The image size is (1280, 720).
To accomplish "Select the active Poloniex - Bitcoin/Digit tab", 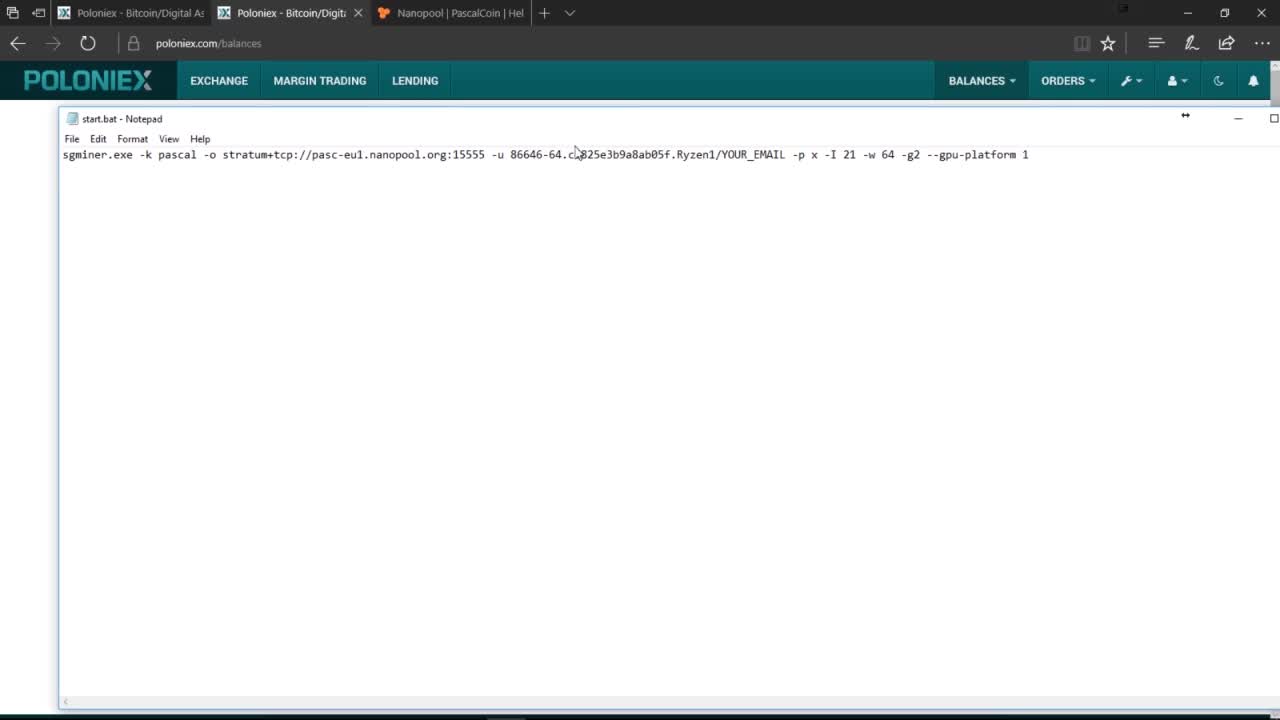I will 290,13.
